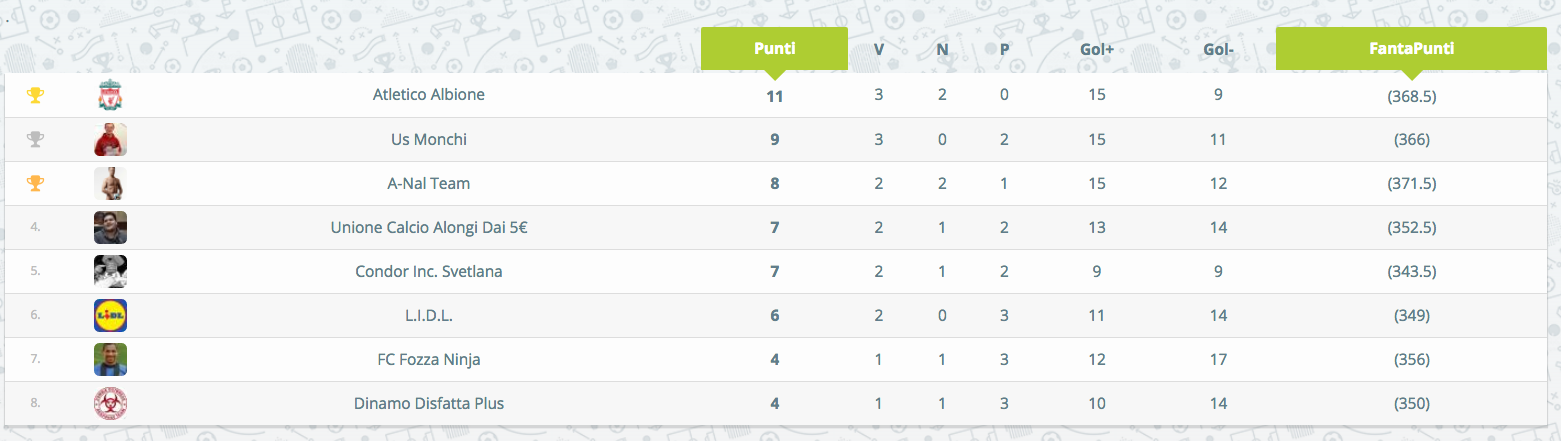Screen dimensions: 1561x441
Task: Sort by the V wins column header
Action: tap(879, 49)
